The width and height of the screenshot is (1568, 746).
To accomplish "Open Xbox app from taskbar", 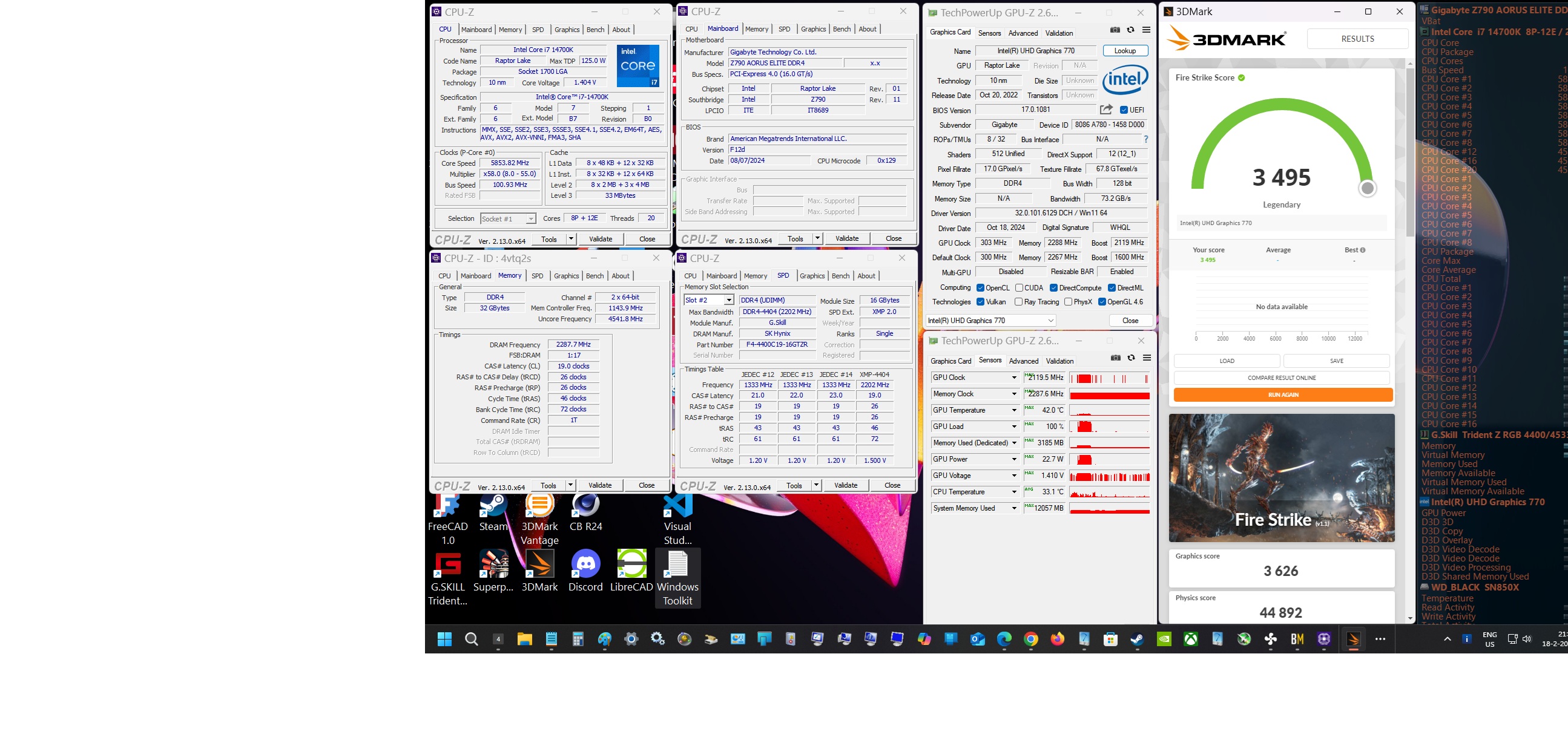I will coord(1191,639).
